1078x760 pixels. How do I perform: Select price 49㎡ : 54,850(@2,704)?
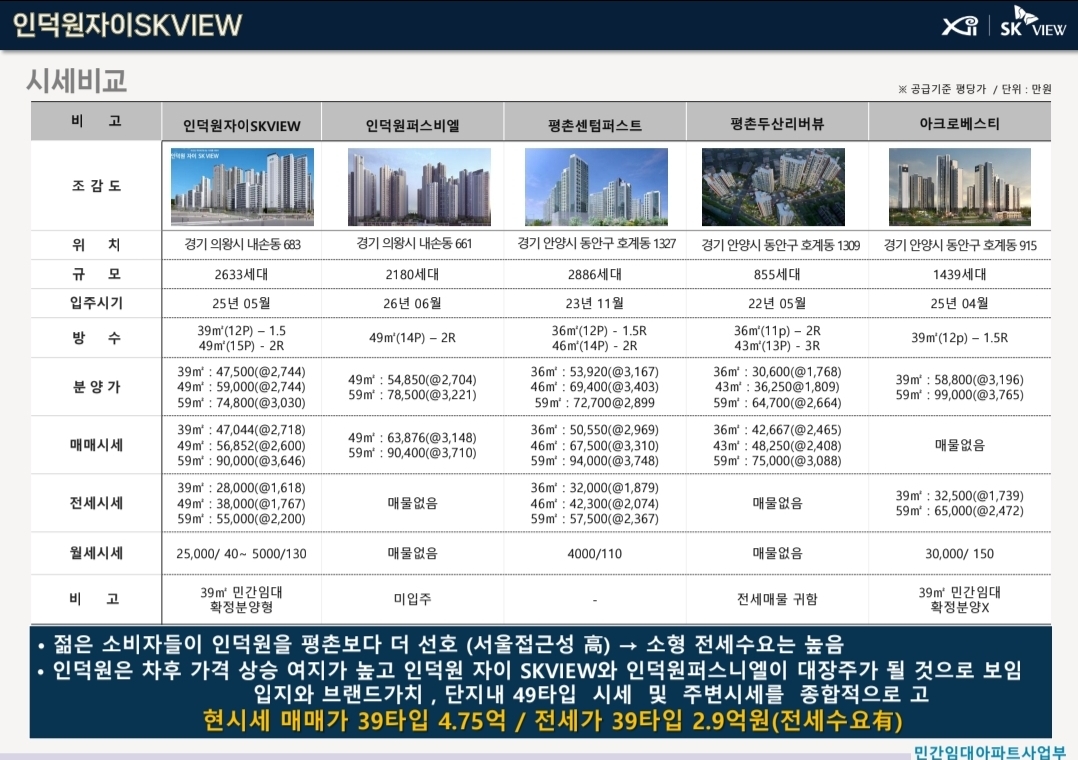(412, 379)
